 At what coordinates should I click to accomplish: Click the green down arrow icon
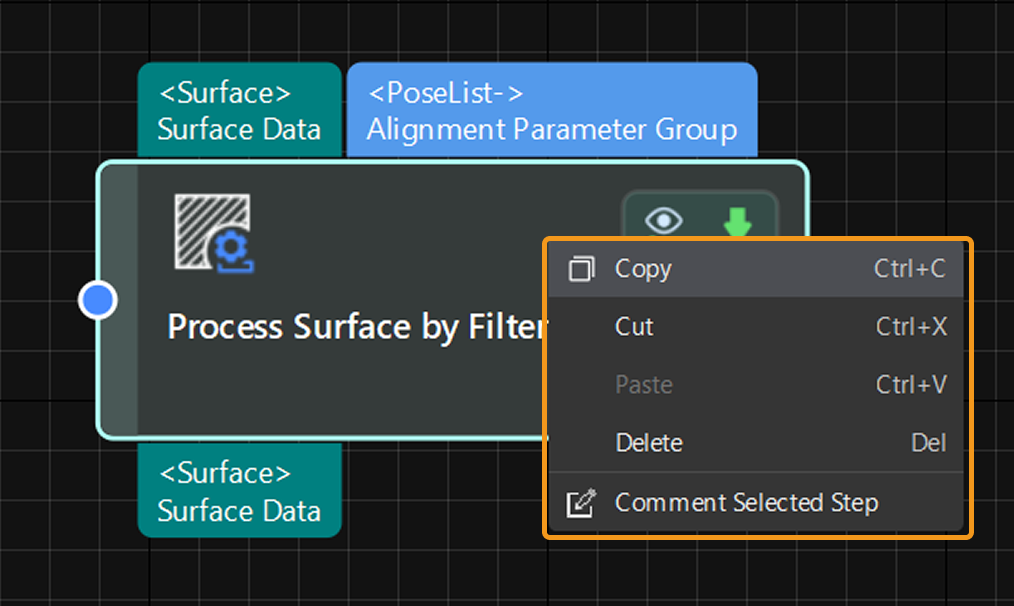click(x=737, y=221)
